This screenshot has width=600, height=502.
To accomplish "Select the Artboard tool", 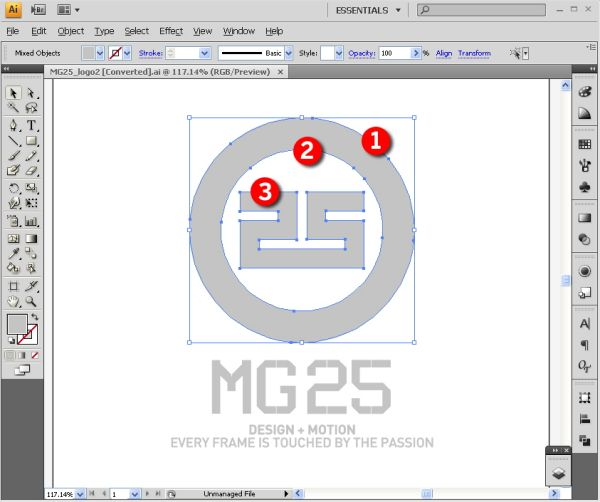I will [13, 286].
